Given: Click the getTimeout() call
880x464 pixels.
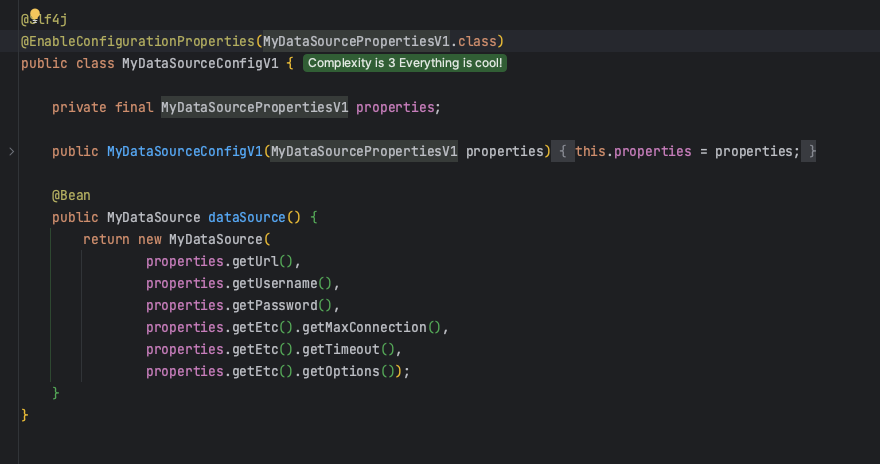Looking at the screenshot, I should click(x=349, y=349).
